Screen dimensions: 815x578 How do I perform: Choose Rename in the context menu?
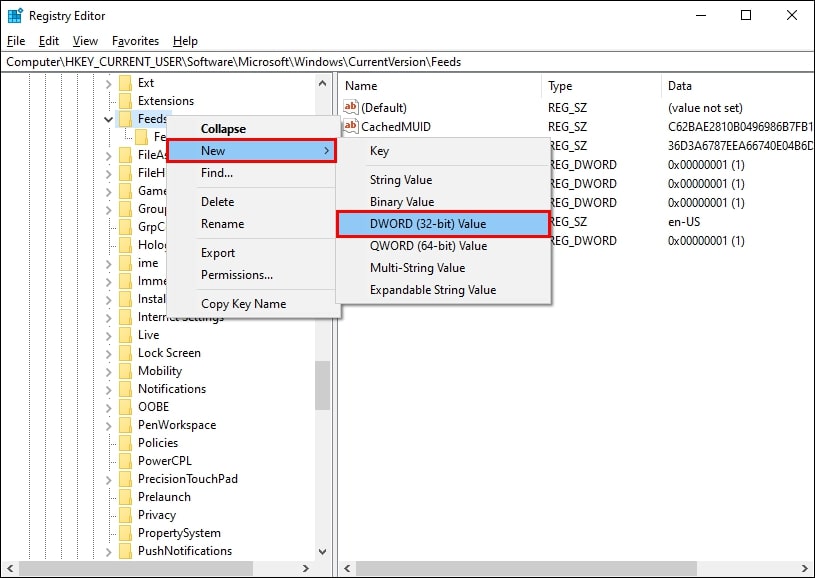[253, 224]
